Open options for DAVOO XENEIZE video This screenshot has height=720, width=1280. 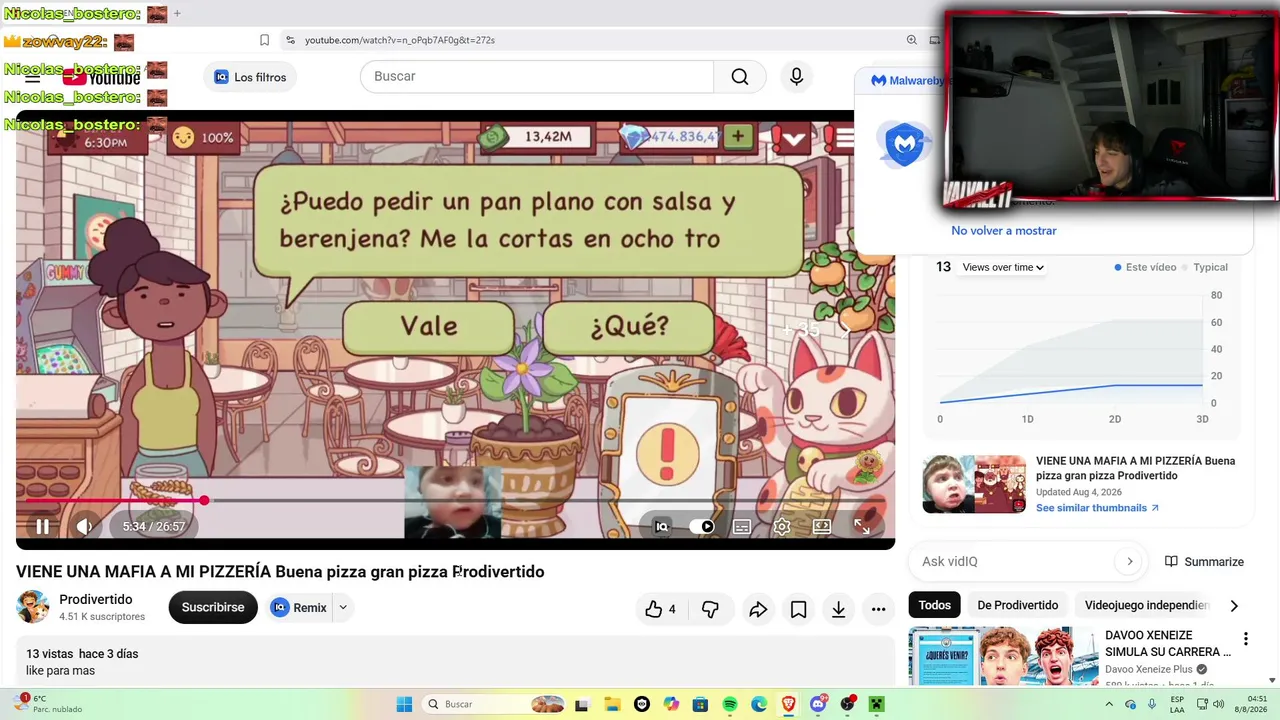(1245, 639)
